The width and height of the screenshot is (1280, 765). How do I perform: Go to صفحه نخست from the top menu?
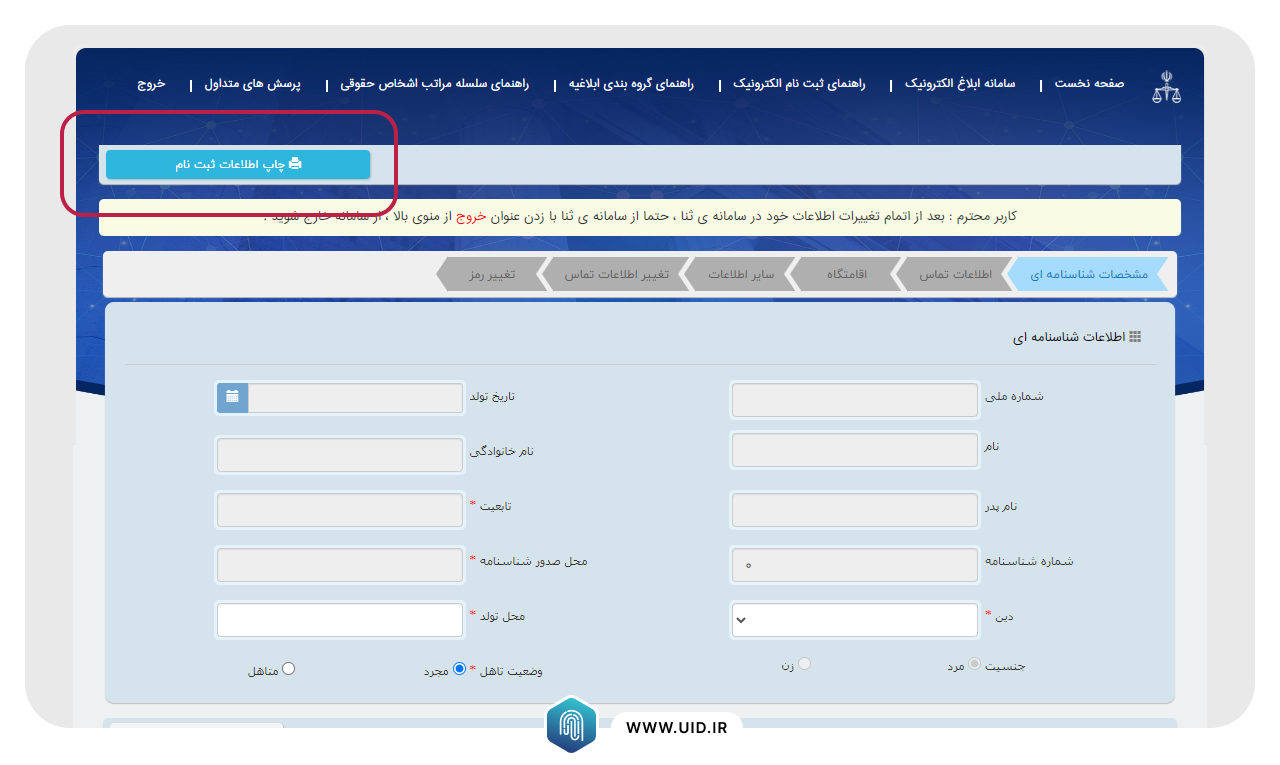click(x=1087, y=84)
